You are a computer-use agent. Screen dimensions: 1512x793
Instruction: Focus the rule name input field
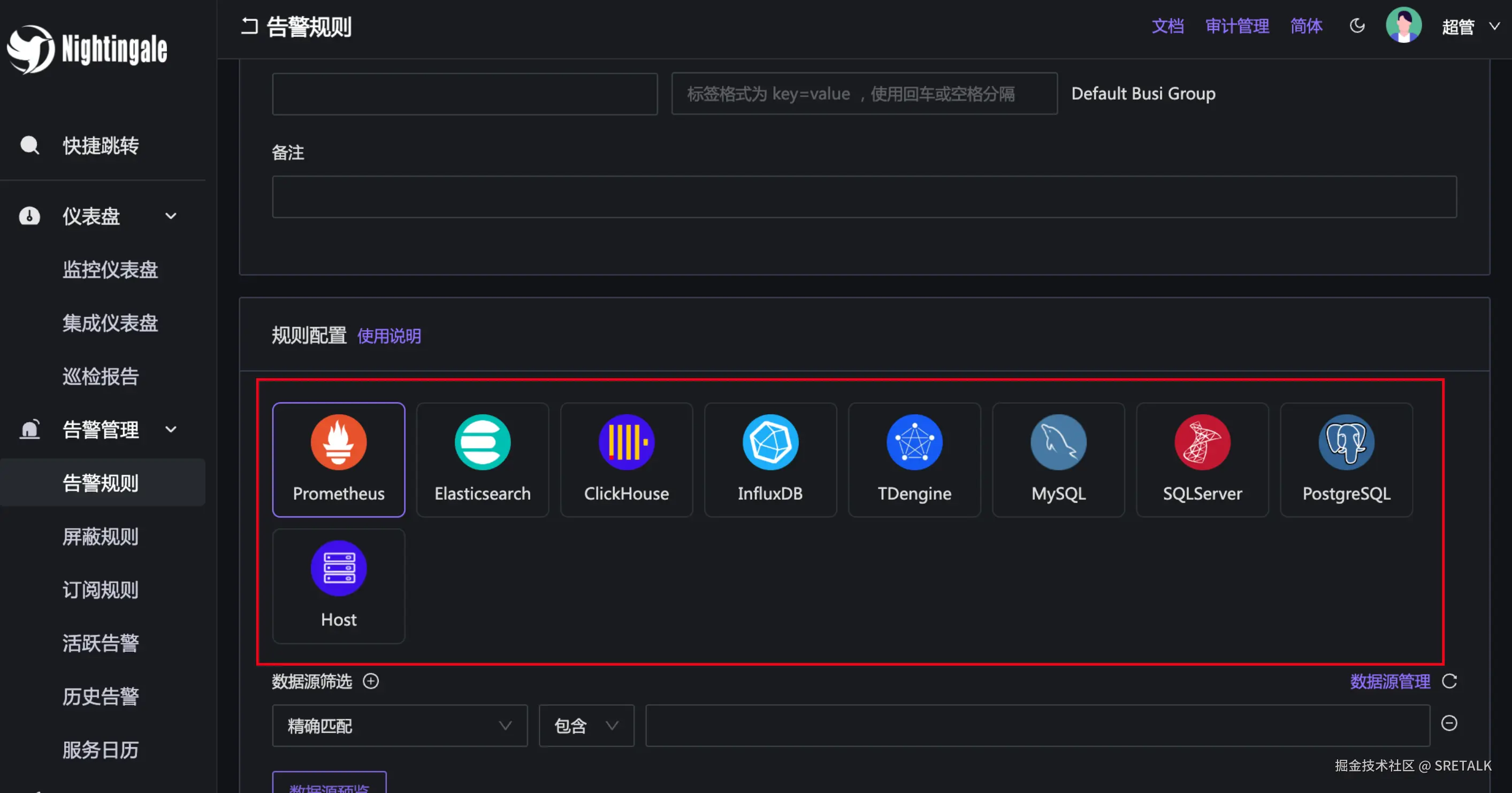tap(465, 94)
